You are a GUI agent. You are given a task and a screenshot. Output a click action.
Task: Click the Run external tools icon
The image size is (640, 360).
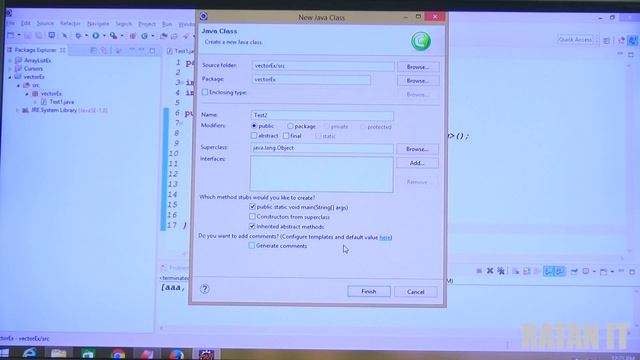(113, 36)
